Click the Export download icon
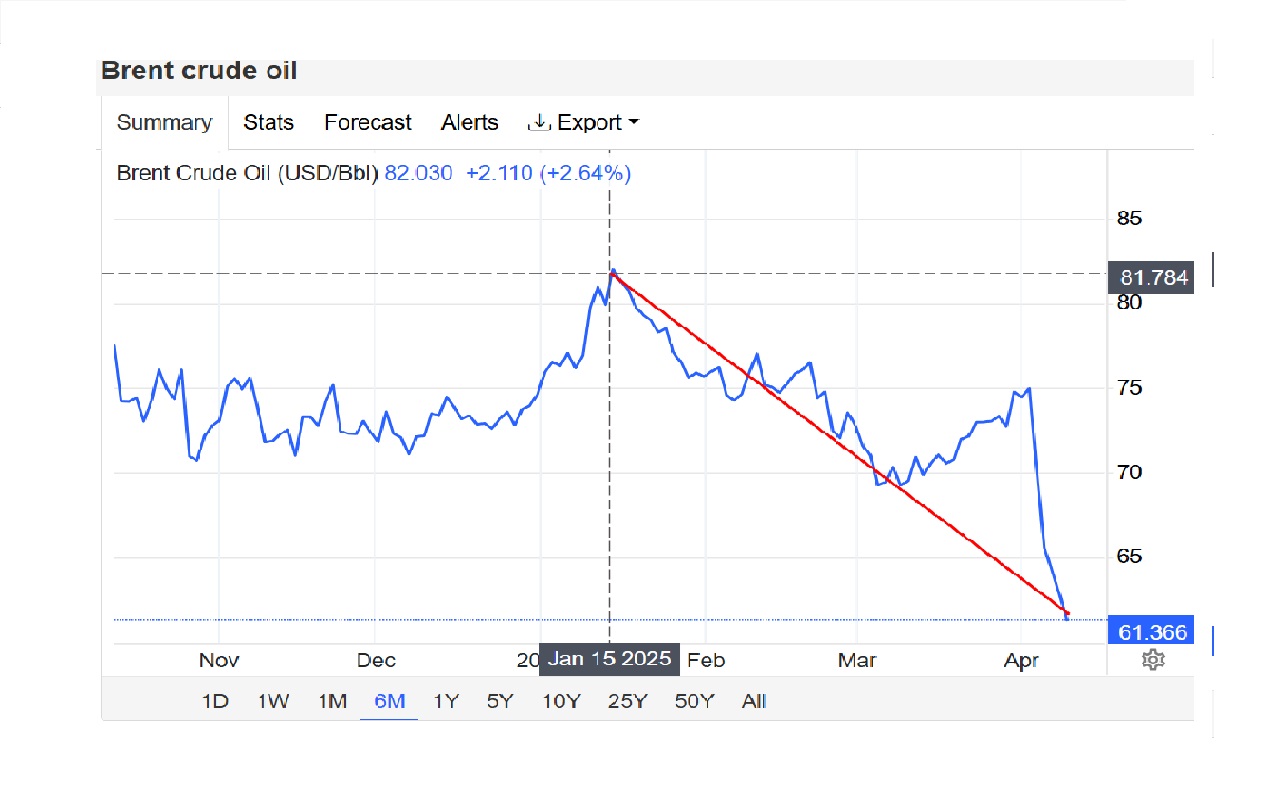 pyautogui.click(x=539, y=122)
